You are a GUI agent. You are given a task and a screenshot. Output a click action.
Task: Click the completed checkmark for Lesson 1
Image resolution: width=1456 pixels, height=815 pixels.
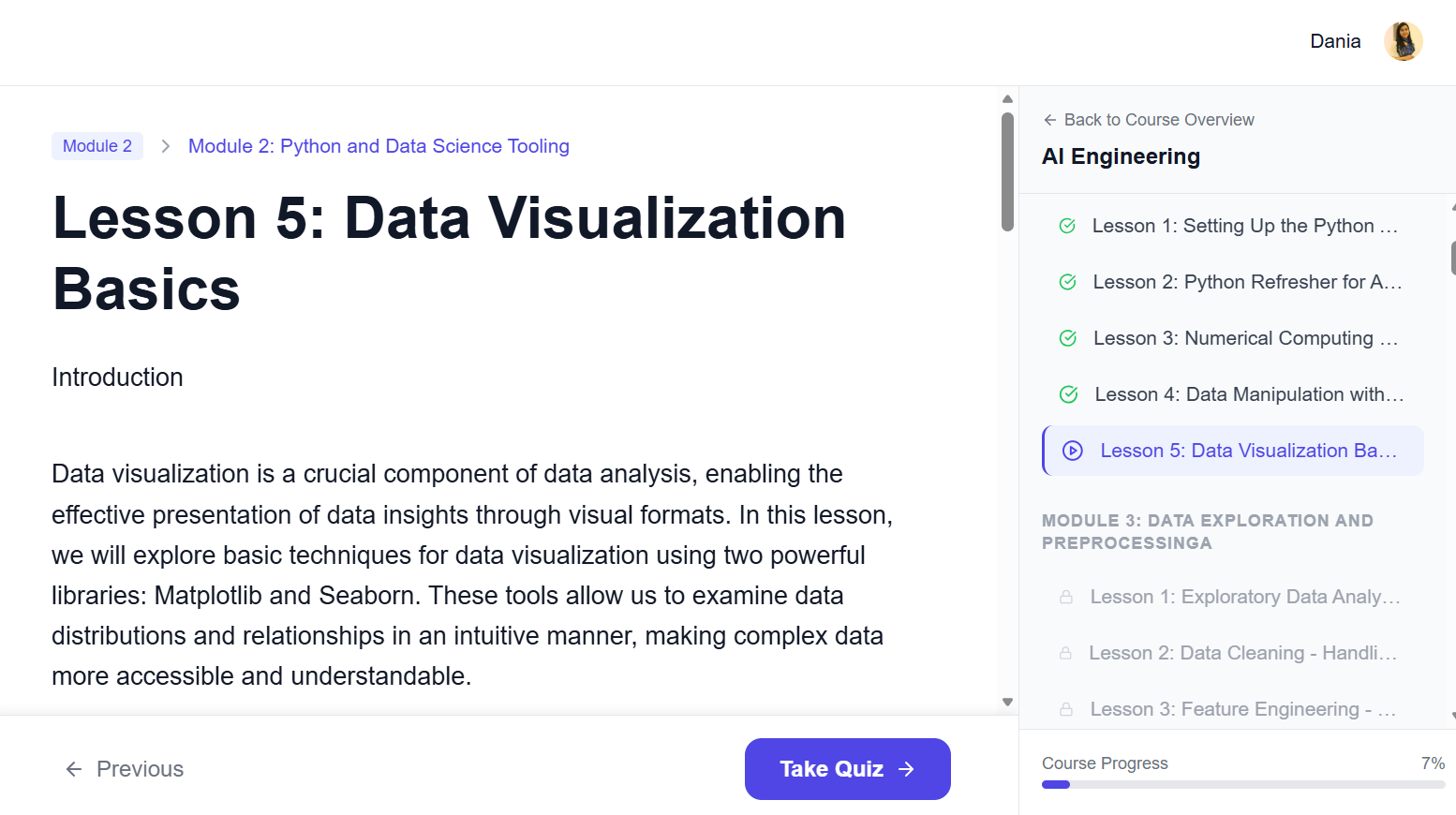[x=1067, y=226]
